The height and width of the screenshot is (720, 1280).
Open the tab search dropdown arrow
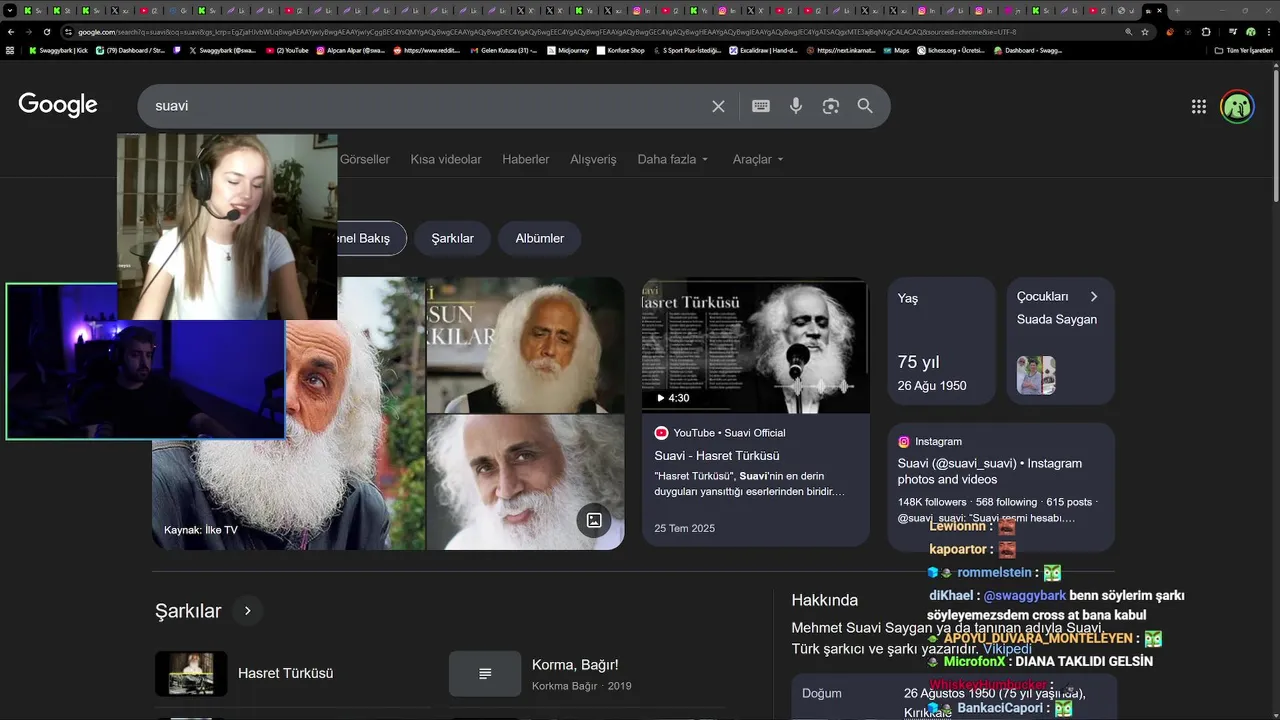(x=10, y=10)
